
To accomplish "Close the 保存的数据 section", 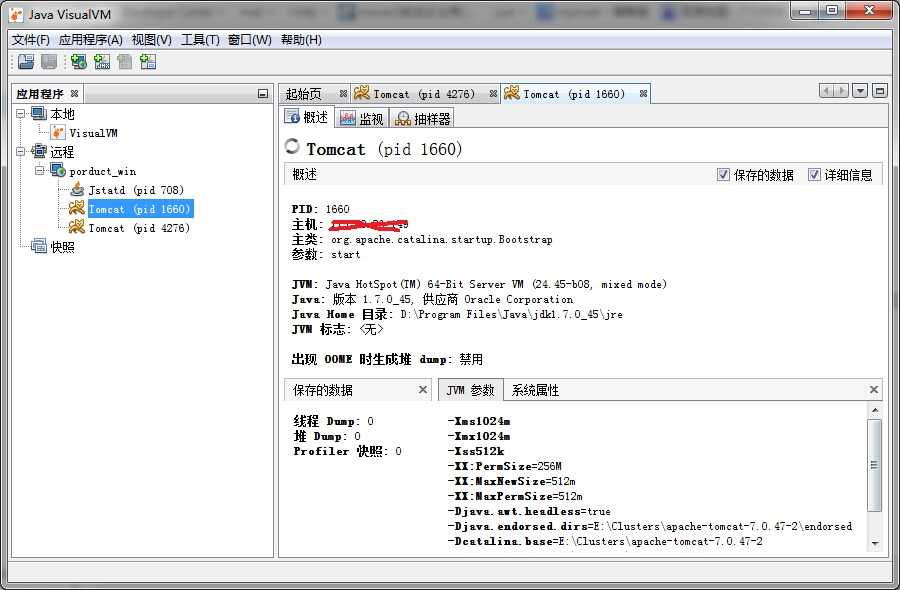I will pos(423,390).
